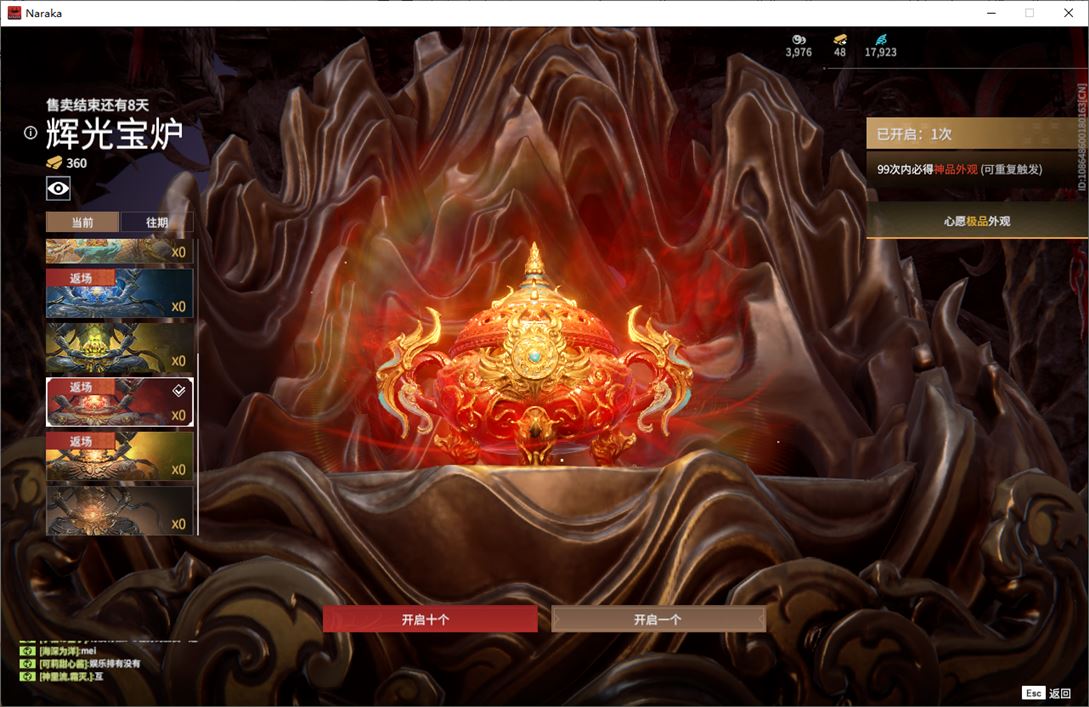This screenshot has width=1089, height=707.
Task: Select the green-glowing furnace card
Action: pos(119,348)
